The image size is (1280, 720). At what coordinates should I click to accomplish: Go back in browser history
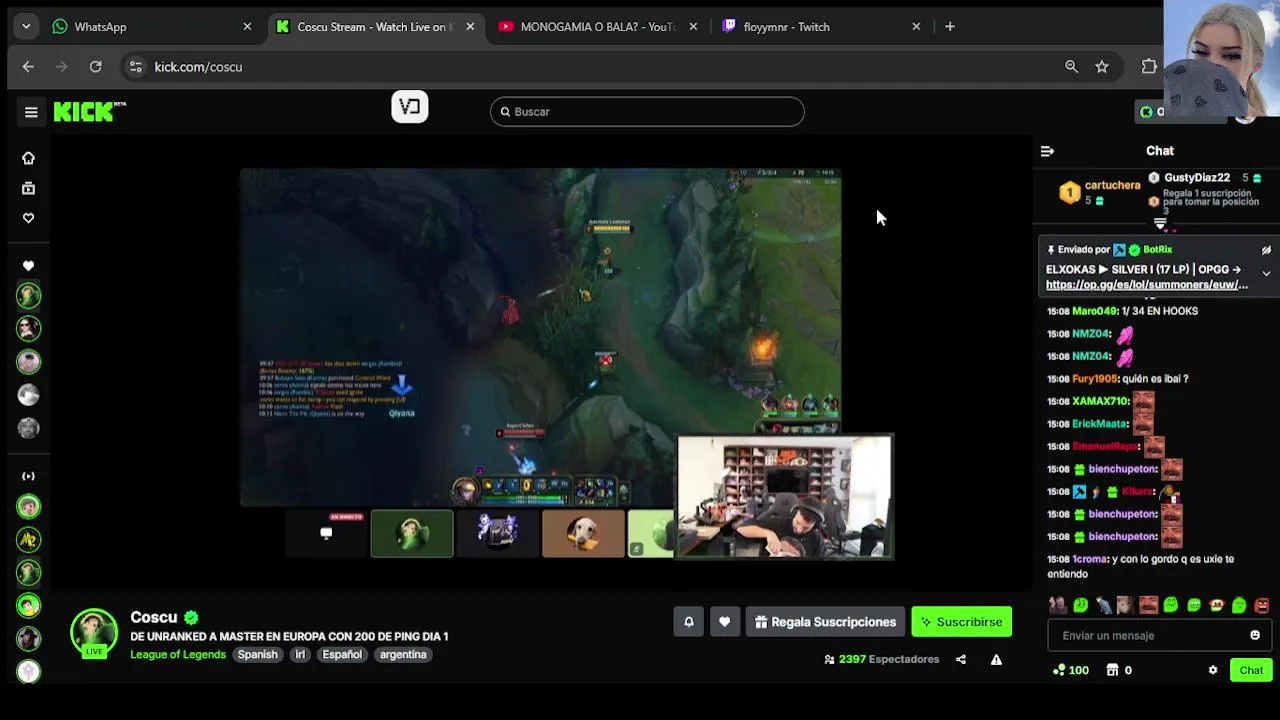28,67
